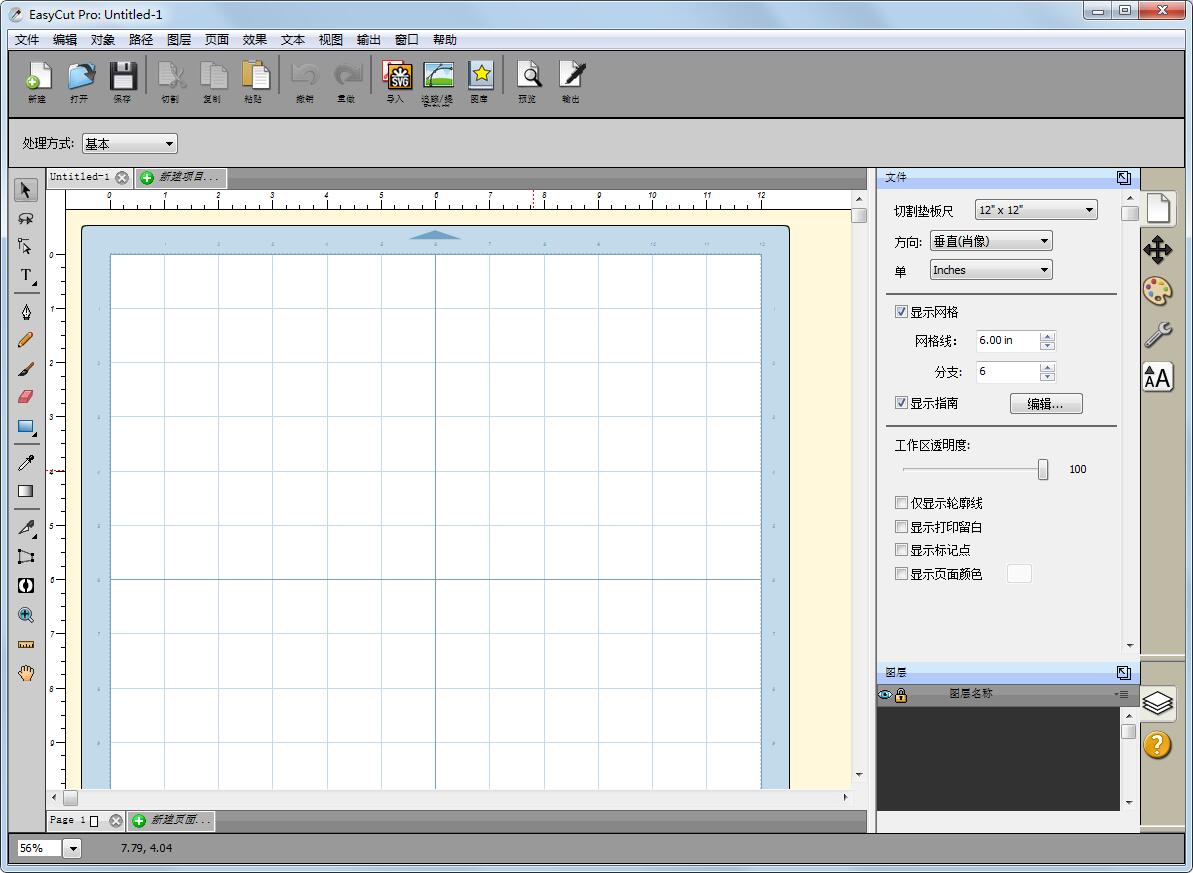Click the 新建项目 tab
This screenshot has height=873, width=1193.
[181, 177]
